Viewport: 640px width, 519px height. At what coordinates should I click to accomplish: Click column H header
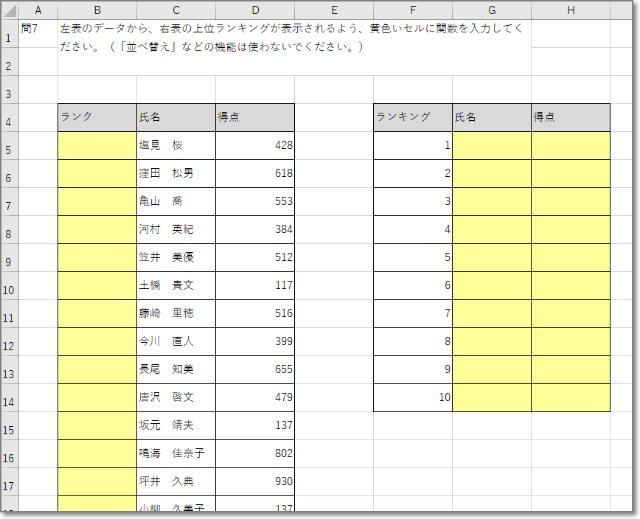tap(570, 10)
